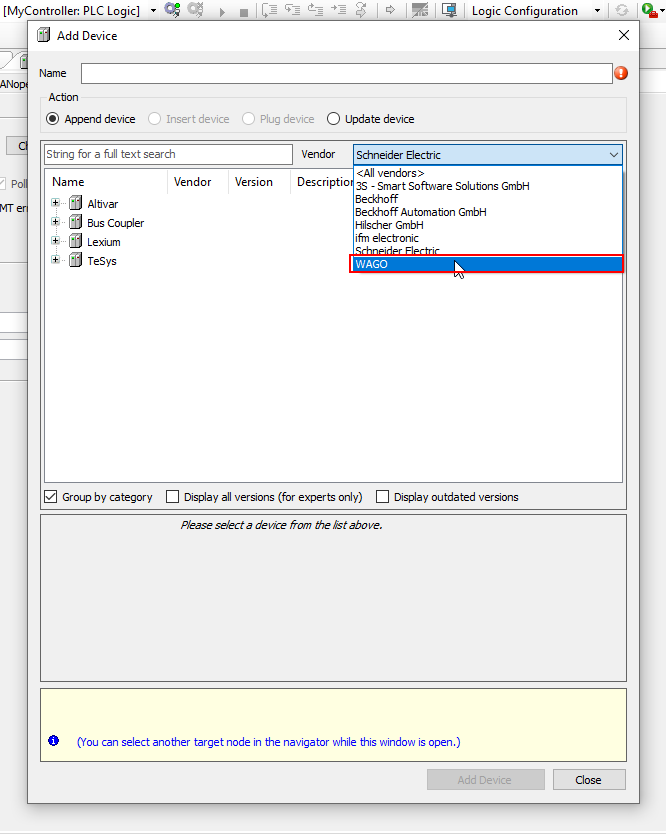Enable Display outdated versions checkbox

coord(382,497)
